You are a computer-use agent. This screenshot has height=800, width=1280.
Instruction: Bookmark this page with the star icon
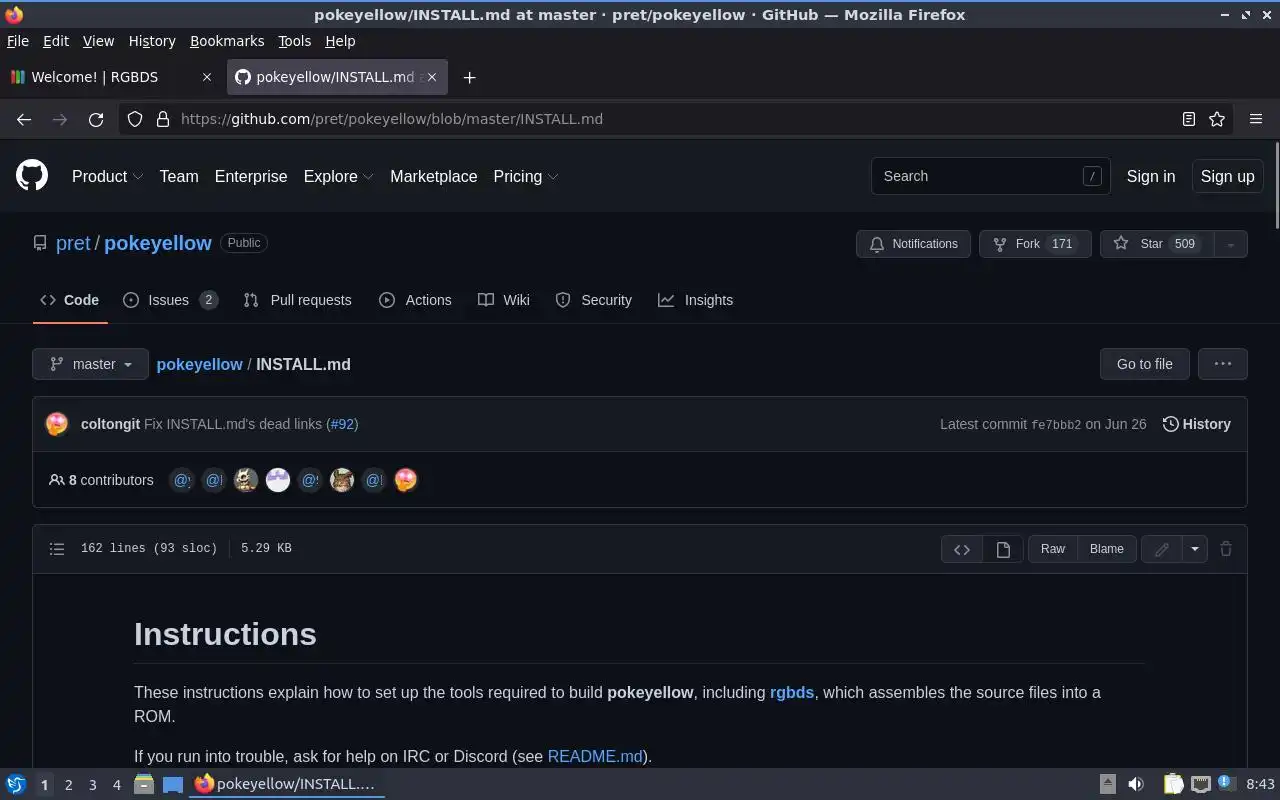click(x=1217, y=119)
